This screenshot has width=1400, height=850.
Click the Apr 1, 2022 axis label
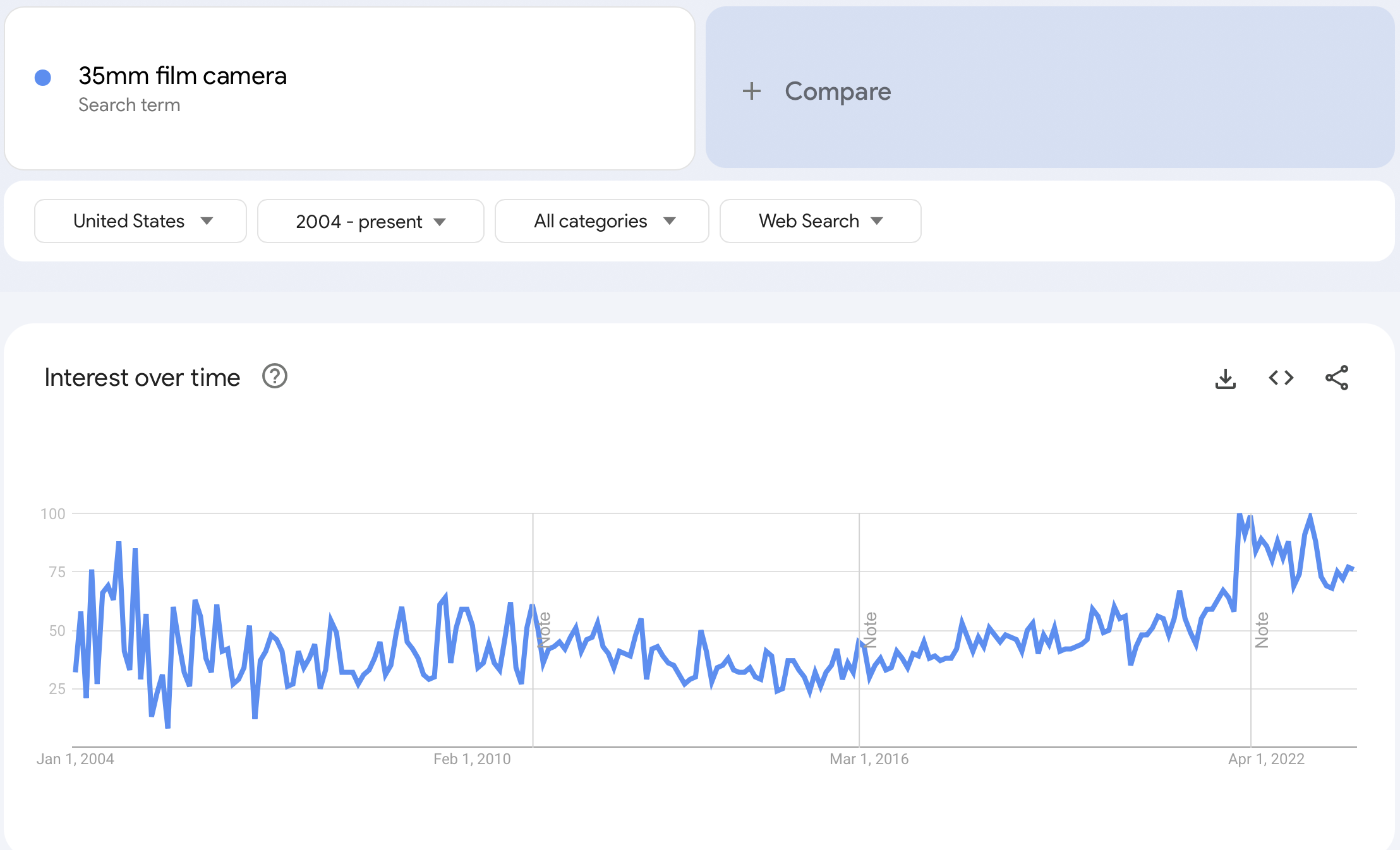tap(1266, 758)
